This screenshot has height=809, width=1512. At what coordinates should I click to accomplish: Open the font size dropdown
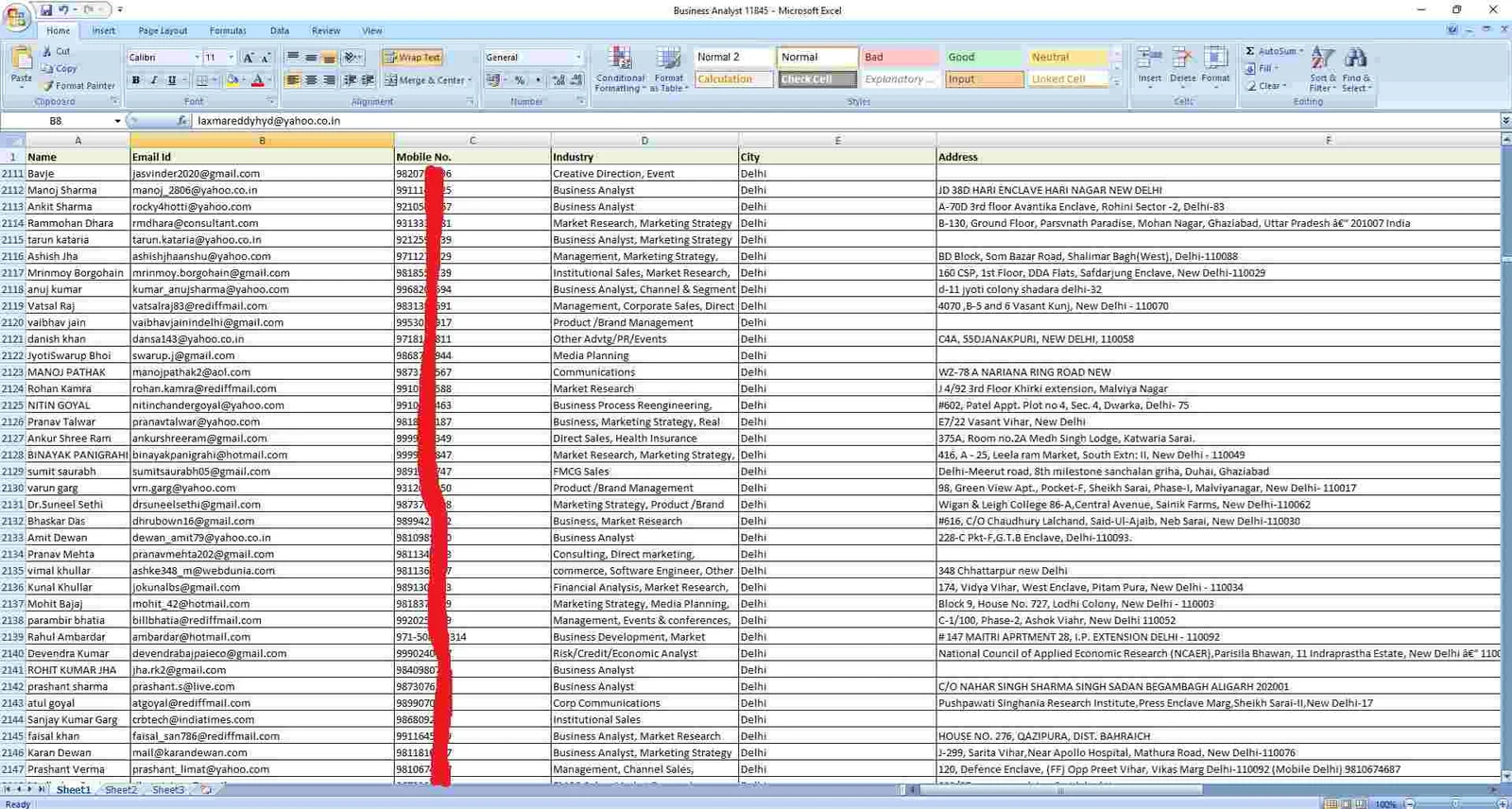pyautogui.click(x=231, y=58)
